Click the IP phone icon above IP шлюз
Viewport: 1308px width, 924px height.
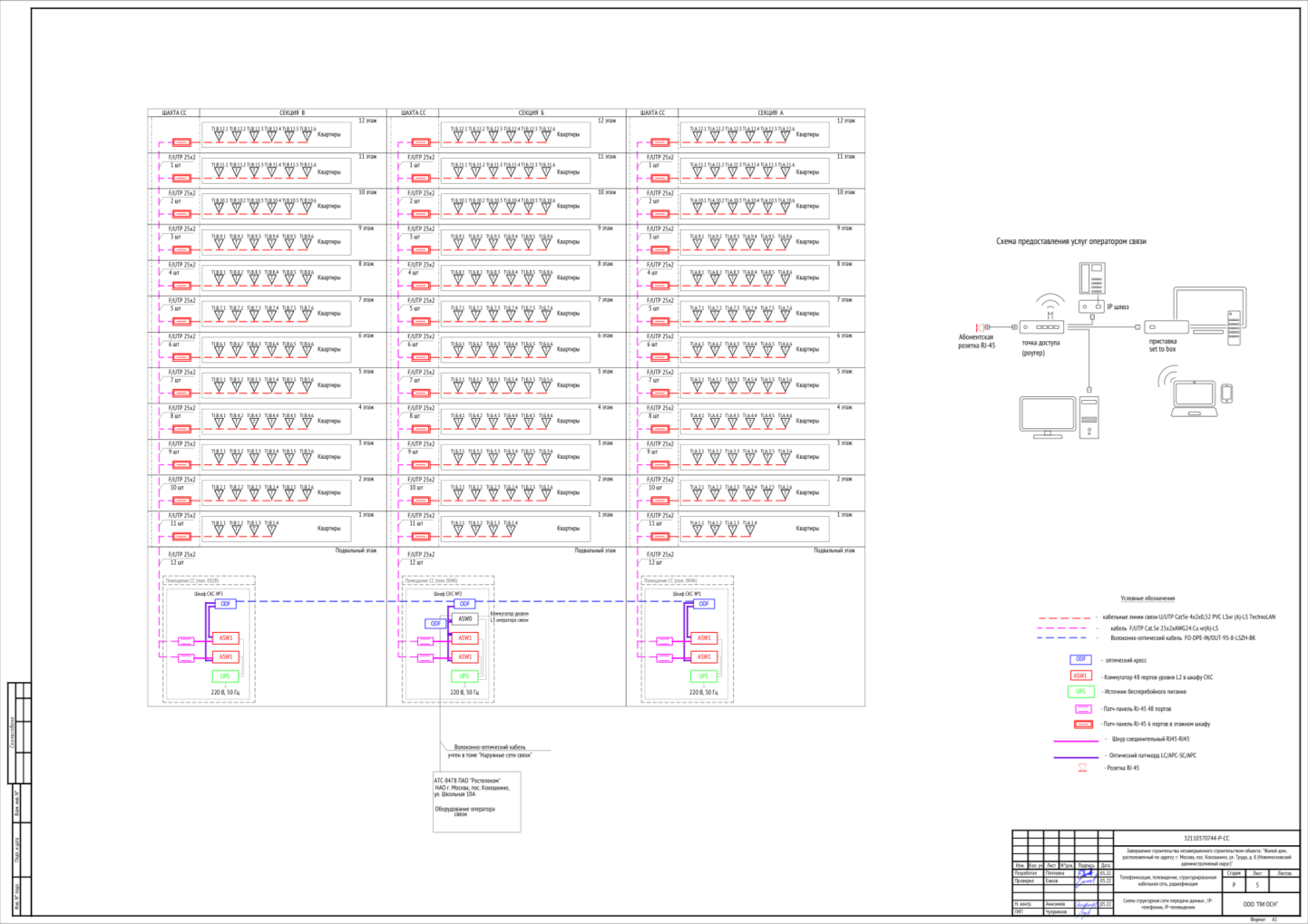[x=1091, y=277]
